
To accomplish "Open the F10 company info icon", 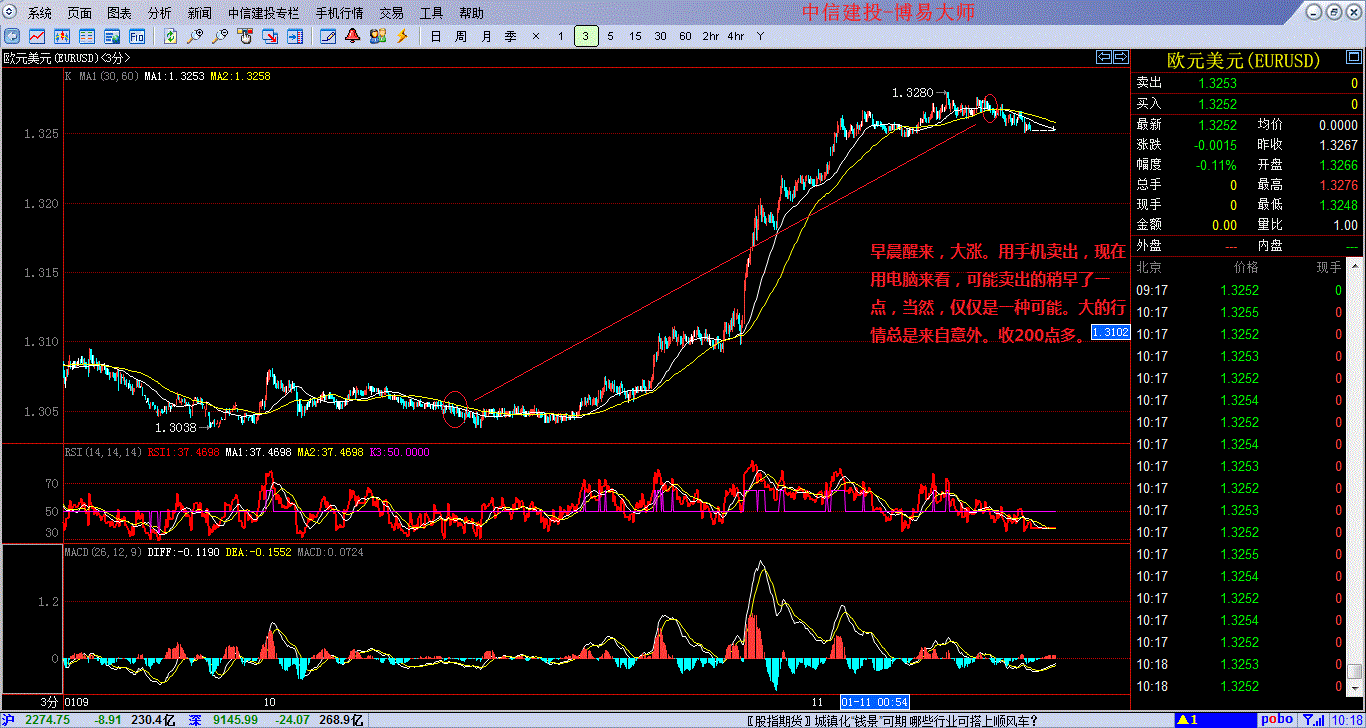I will (137, 36).
